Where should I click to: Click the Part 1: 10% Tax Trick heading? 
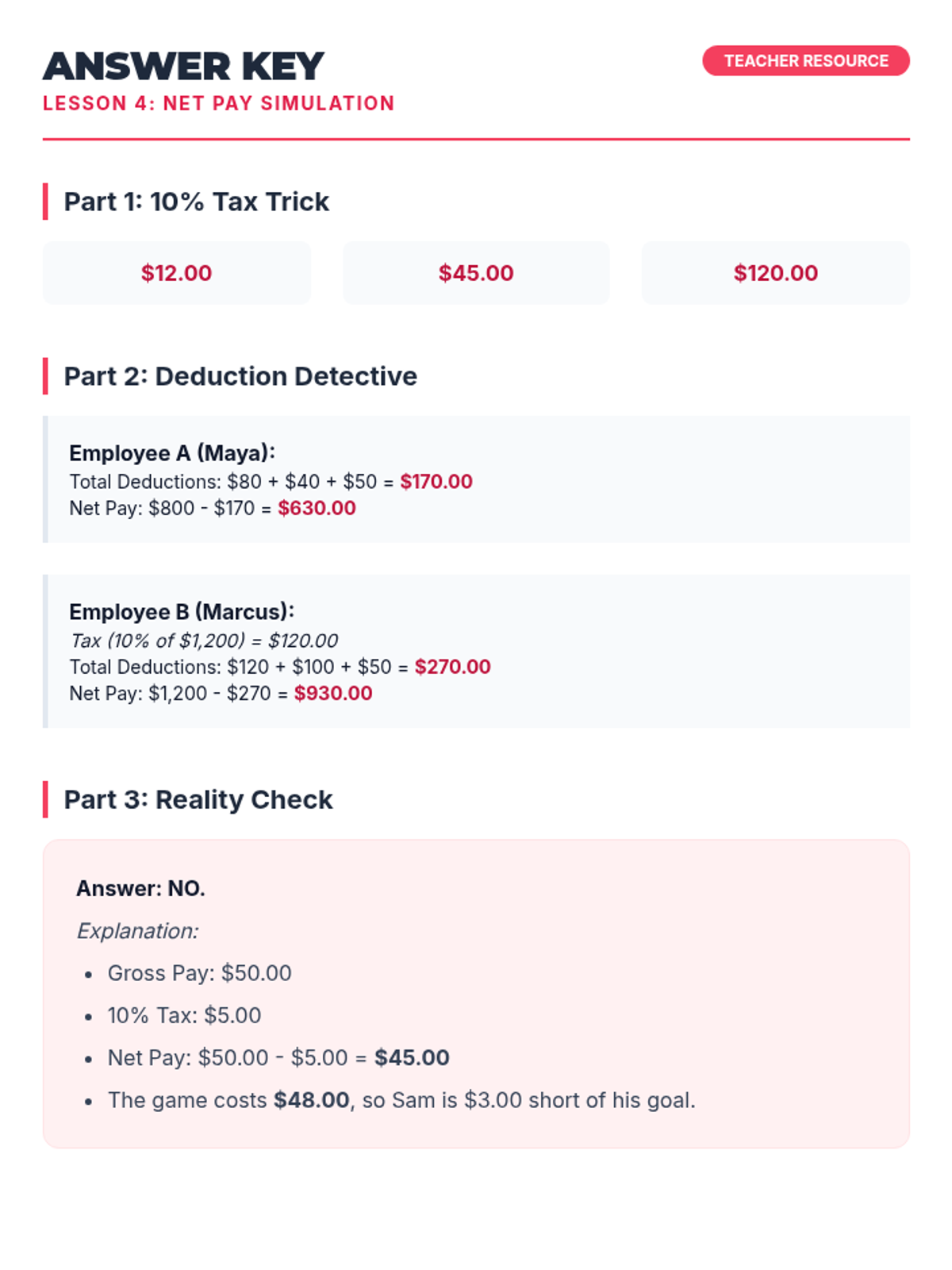pos(196,202)
